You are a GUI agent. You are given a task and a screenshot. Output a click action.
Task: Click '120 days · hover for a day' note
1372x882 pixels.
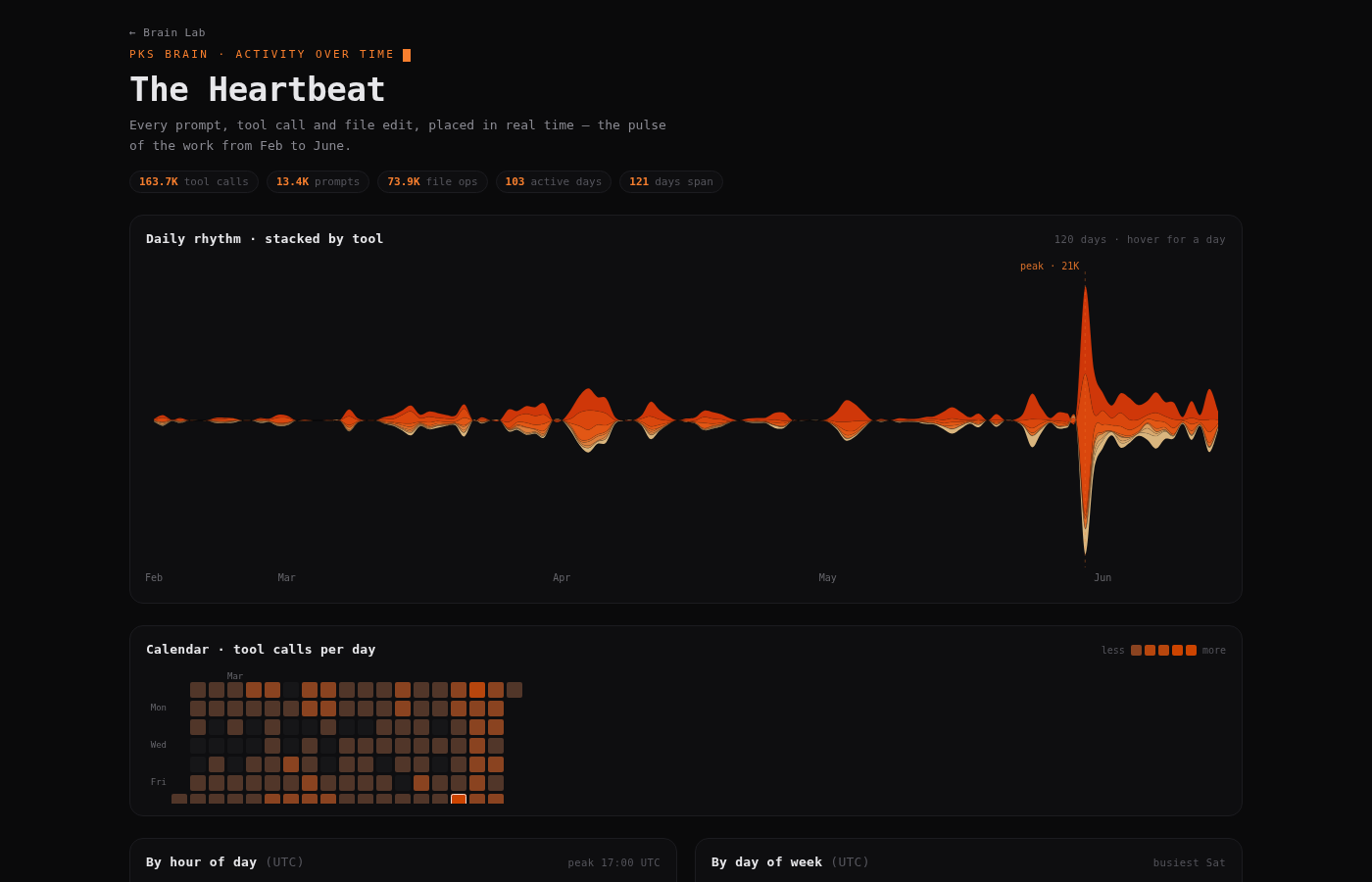(1140, 239)
